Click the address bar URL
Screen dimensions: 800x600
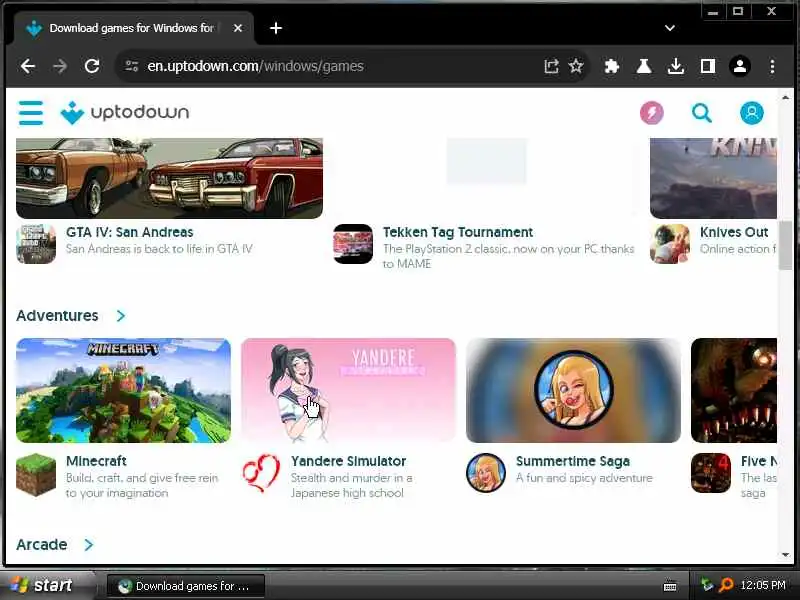[255, 66]
